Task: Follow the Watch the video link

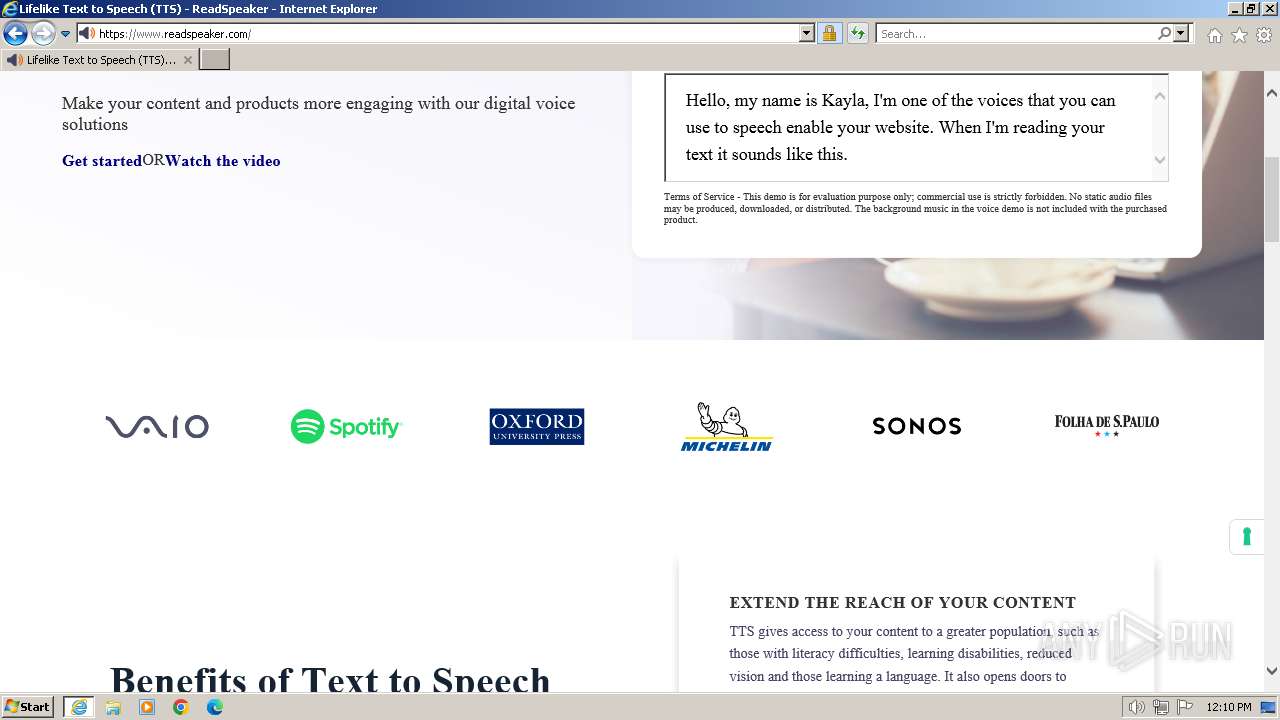Action: [222, 161]
